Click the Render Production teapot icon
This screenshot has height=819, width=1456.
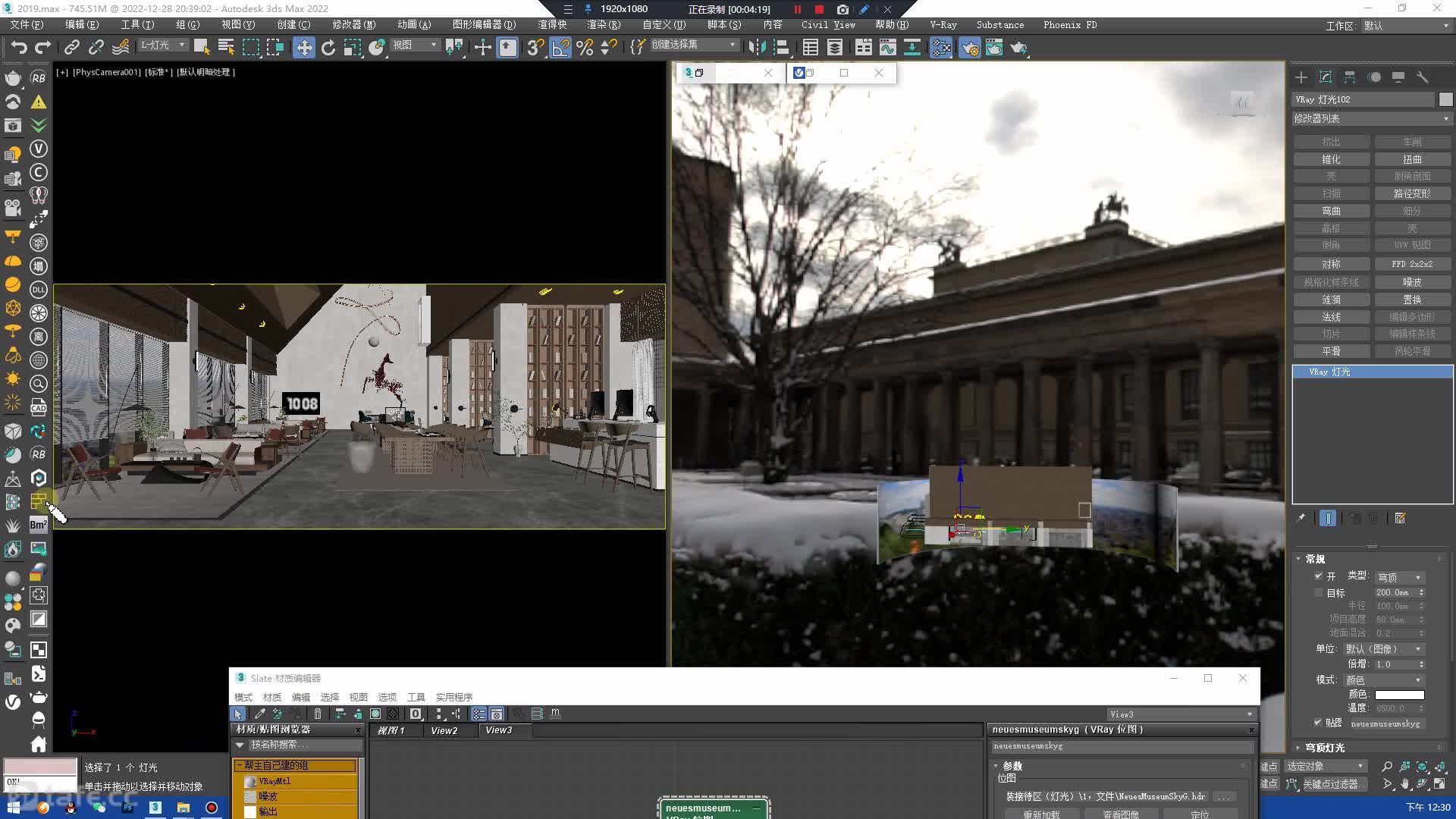(x=1018, y=48)
